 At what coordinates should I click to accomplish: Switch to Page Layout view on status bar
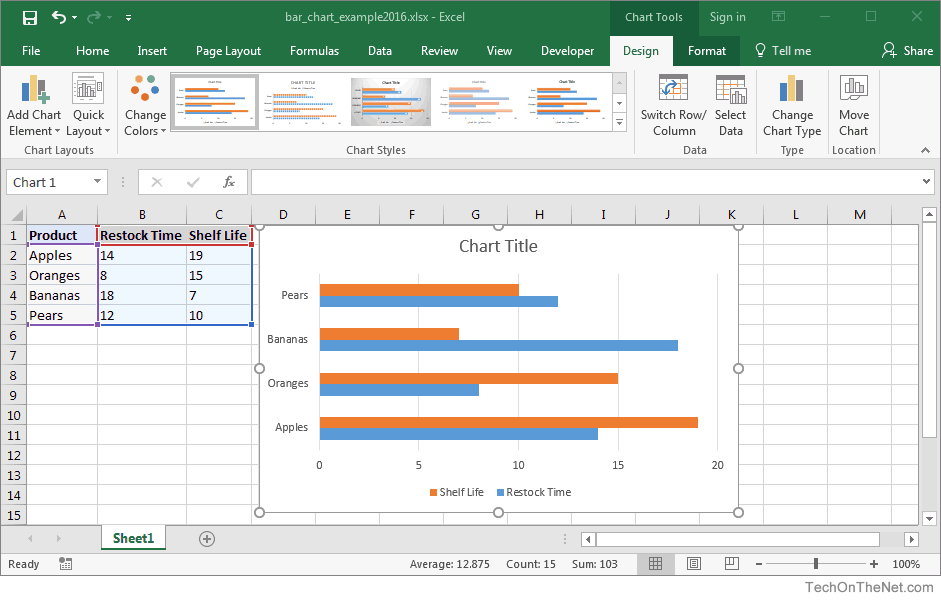tap(693, 563)
